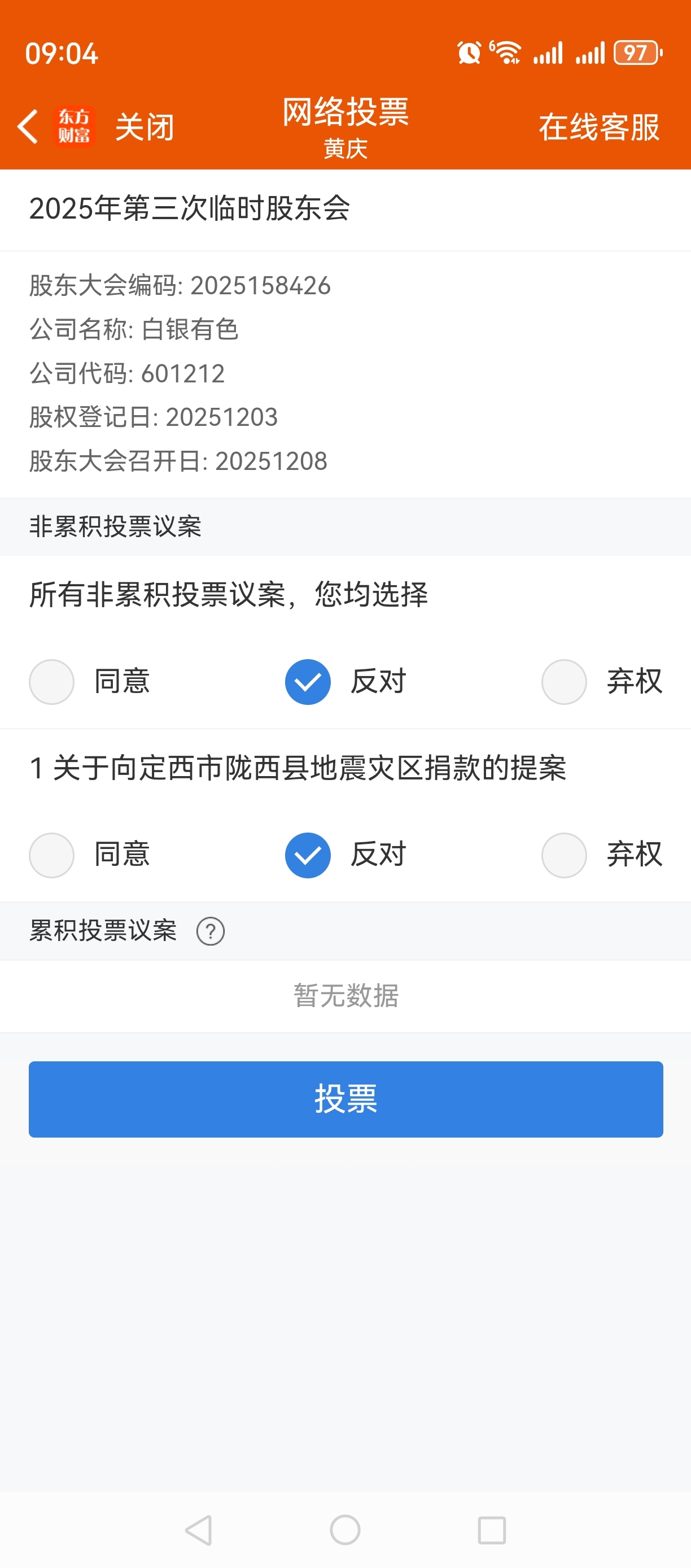Submit vote with the blue 投票 button
Image resolution: width=691 pixels, height=1568 pixels.
pyautogui.click(x=345, y=1099)
